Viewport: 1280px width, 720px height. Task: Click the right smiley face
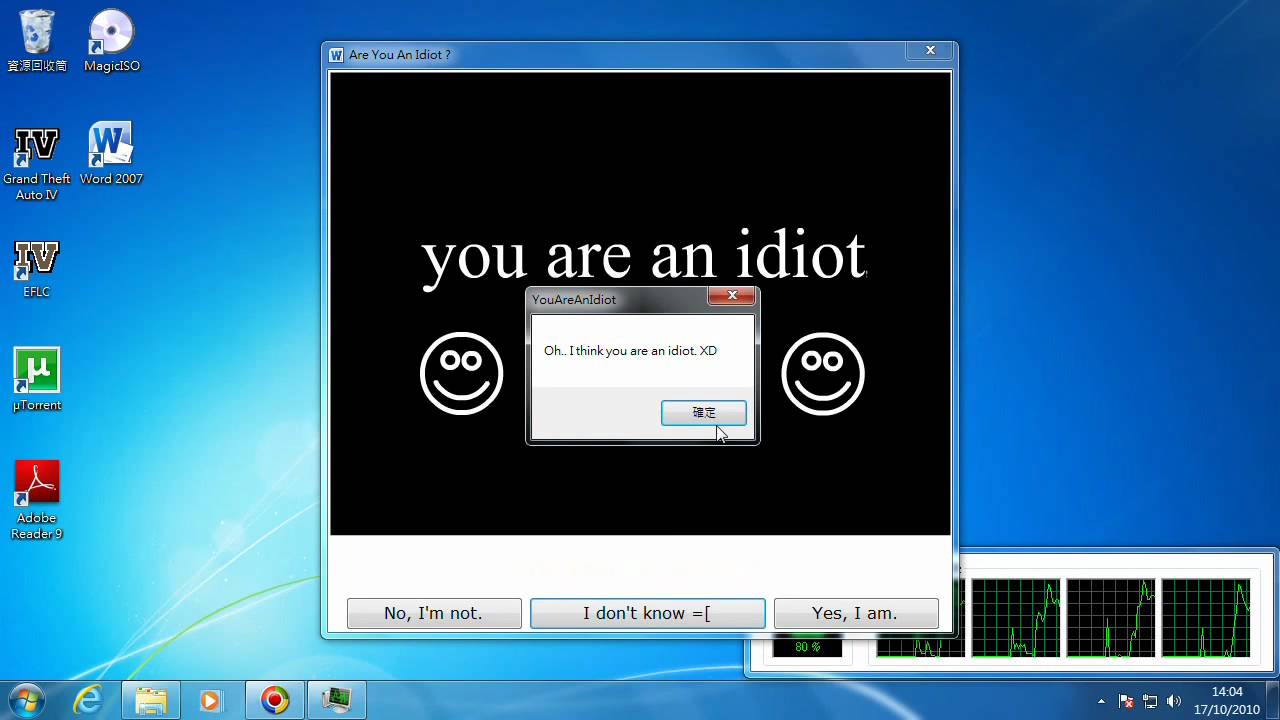coord(823,373)
